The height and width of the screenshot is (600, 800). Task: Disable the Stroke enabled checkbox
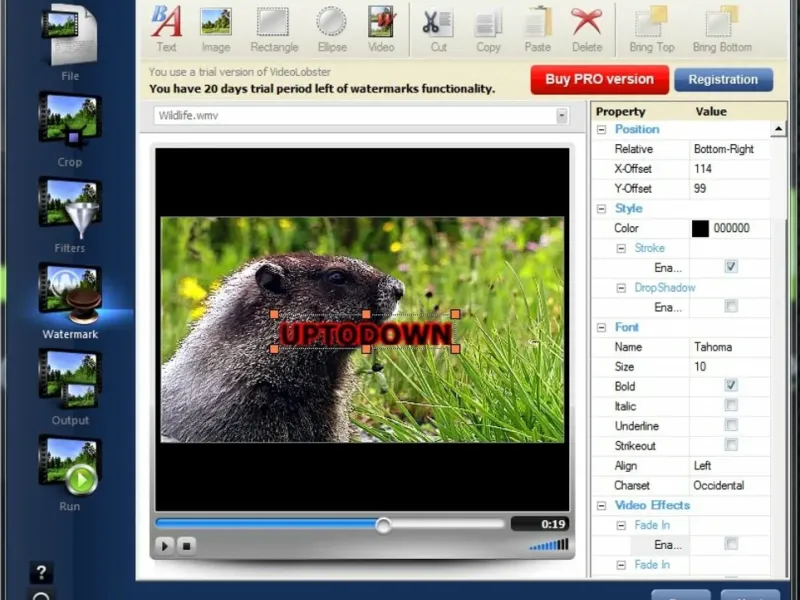coord(731,267)
